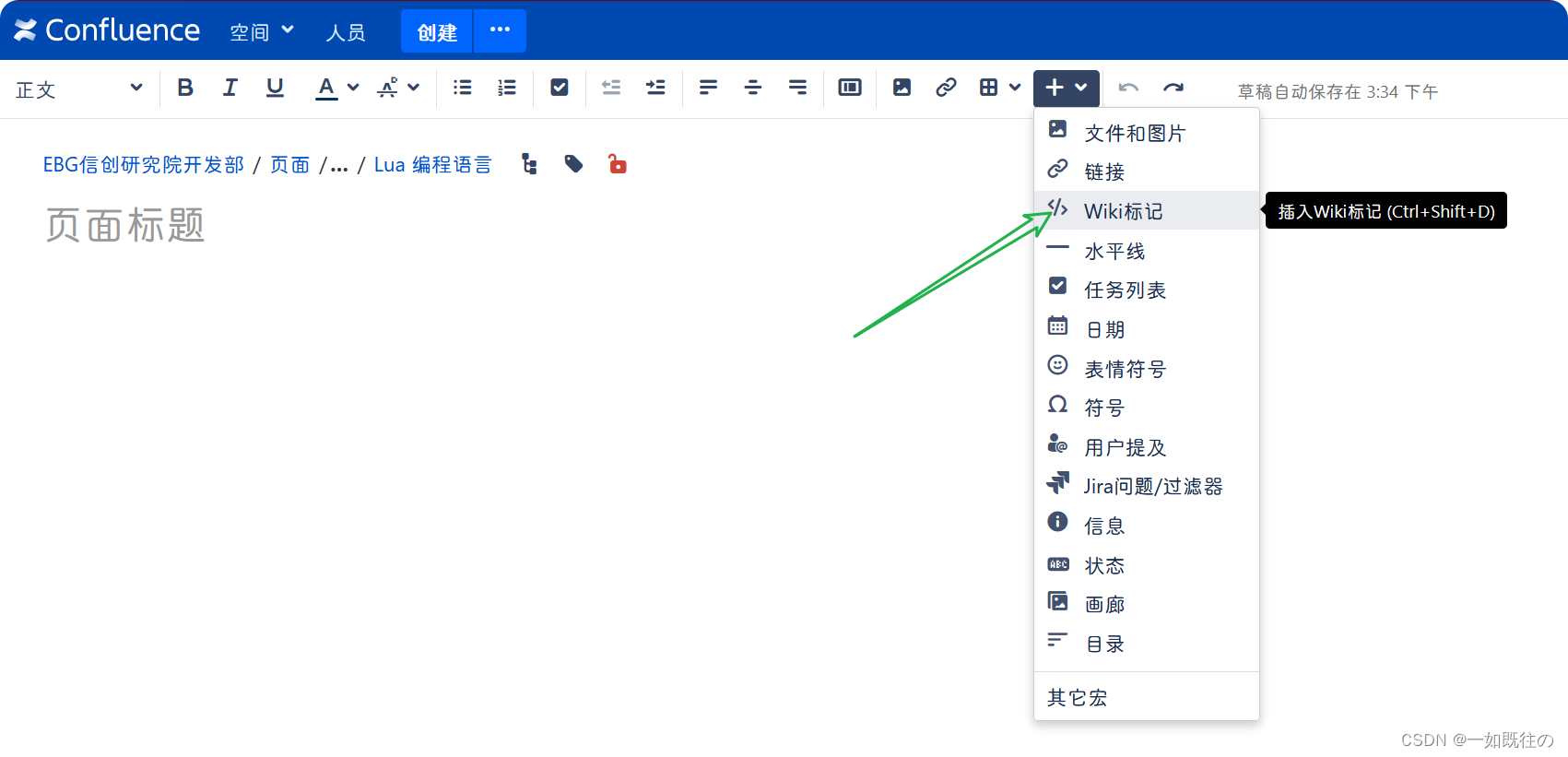This screenshot has height=757, width=1568.
Task: Expand the collapsed breadcrumb ellipsis
Action: coord(339,166)
